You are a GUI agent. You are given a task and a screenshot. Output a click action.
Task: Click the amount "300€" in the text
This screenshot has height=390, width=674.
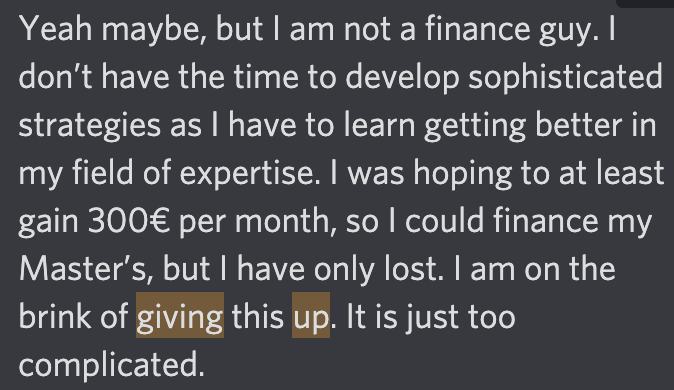pos(129,221)
